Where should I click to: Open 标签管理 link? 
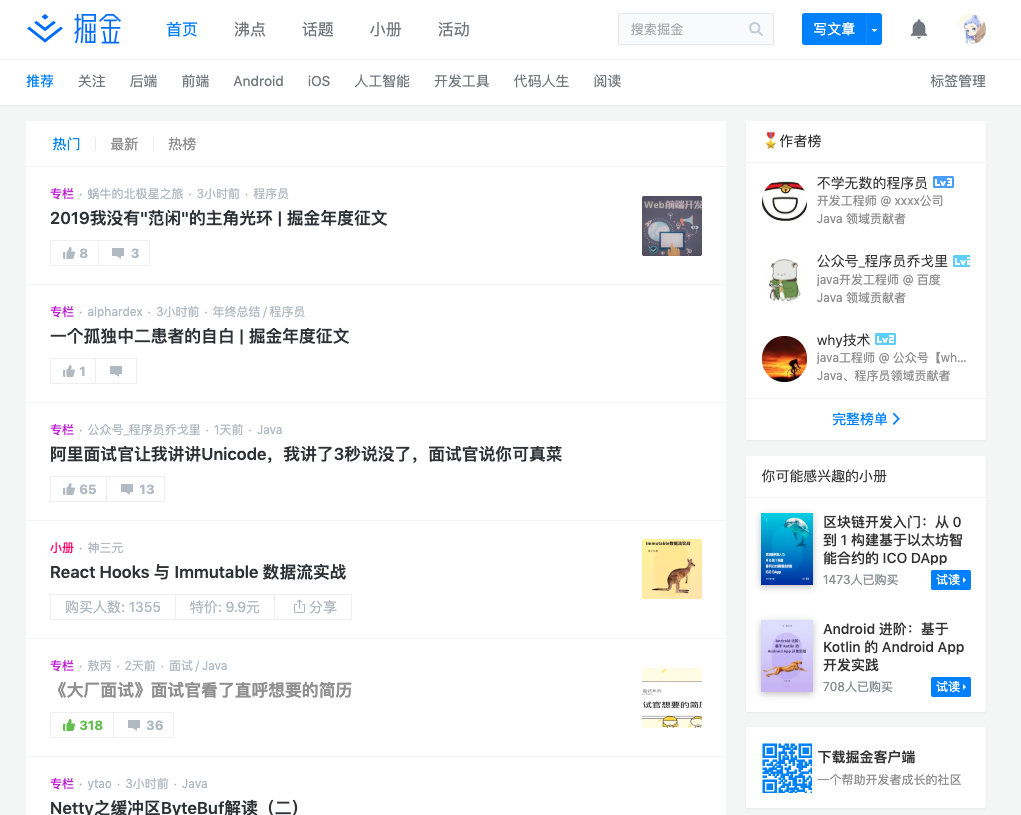[x=958, y=81]
